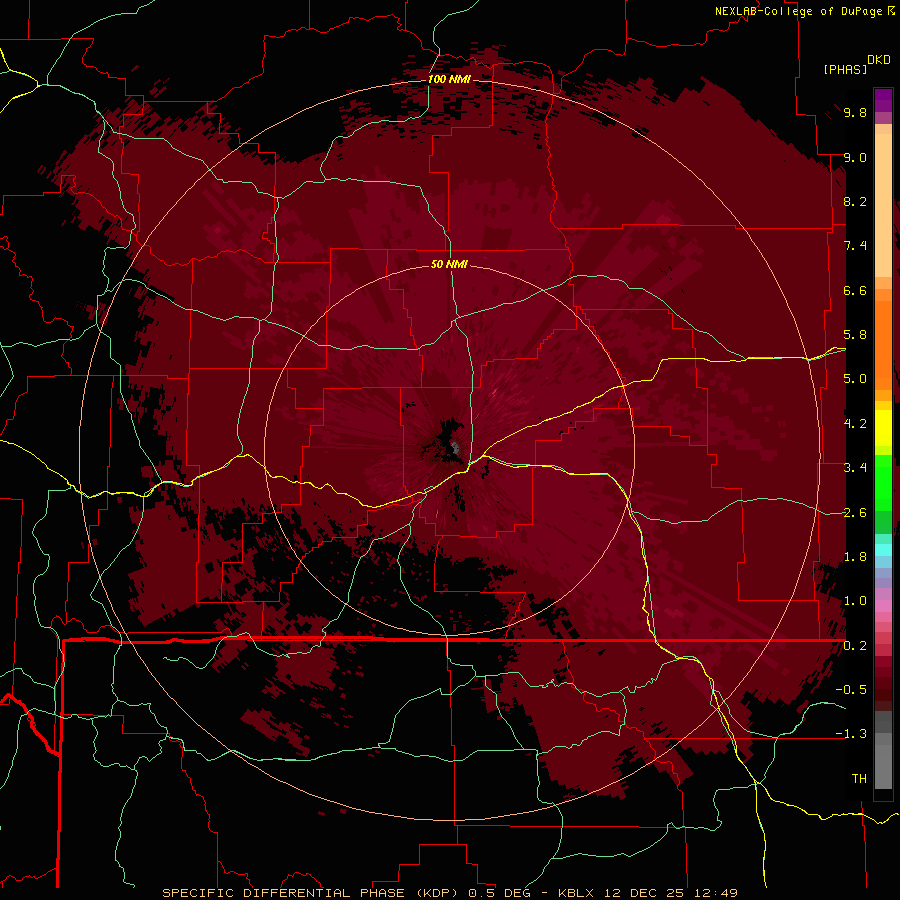Click the pink segment of the color bar

click(x=883, y=606)
